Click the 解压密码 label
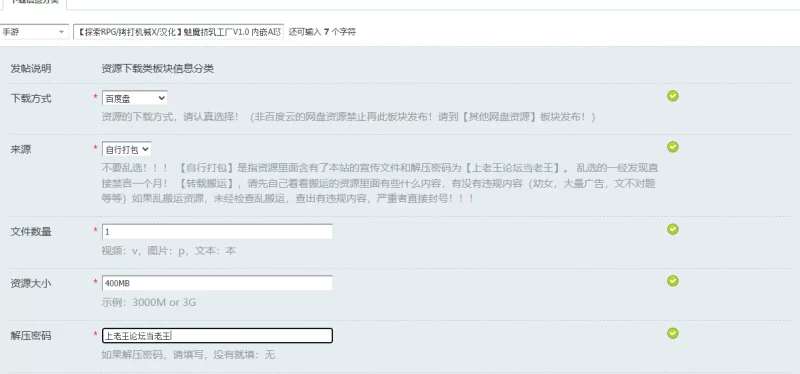 pyautogui.click(x=31, y=336)
